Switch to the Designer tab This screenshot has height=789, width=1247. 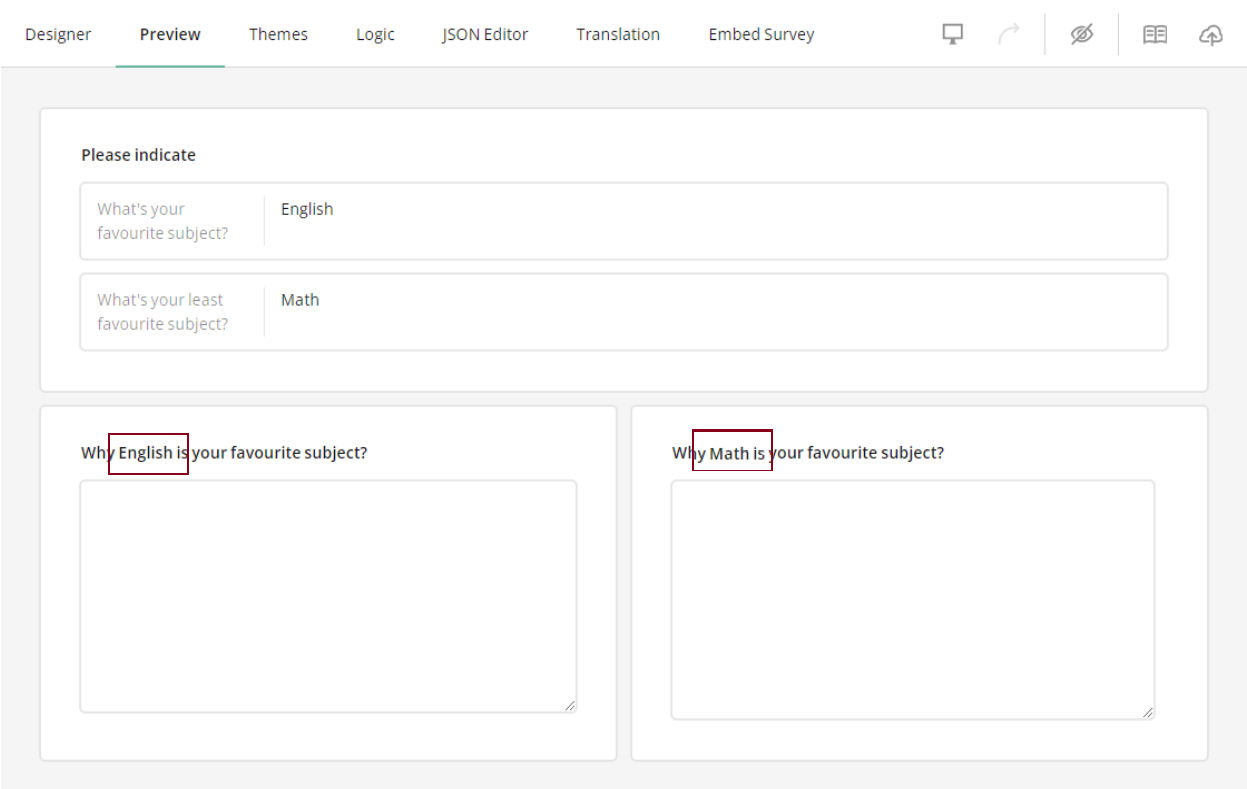coord(58,33)
